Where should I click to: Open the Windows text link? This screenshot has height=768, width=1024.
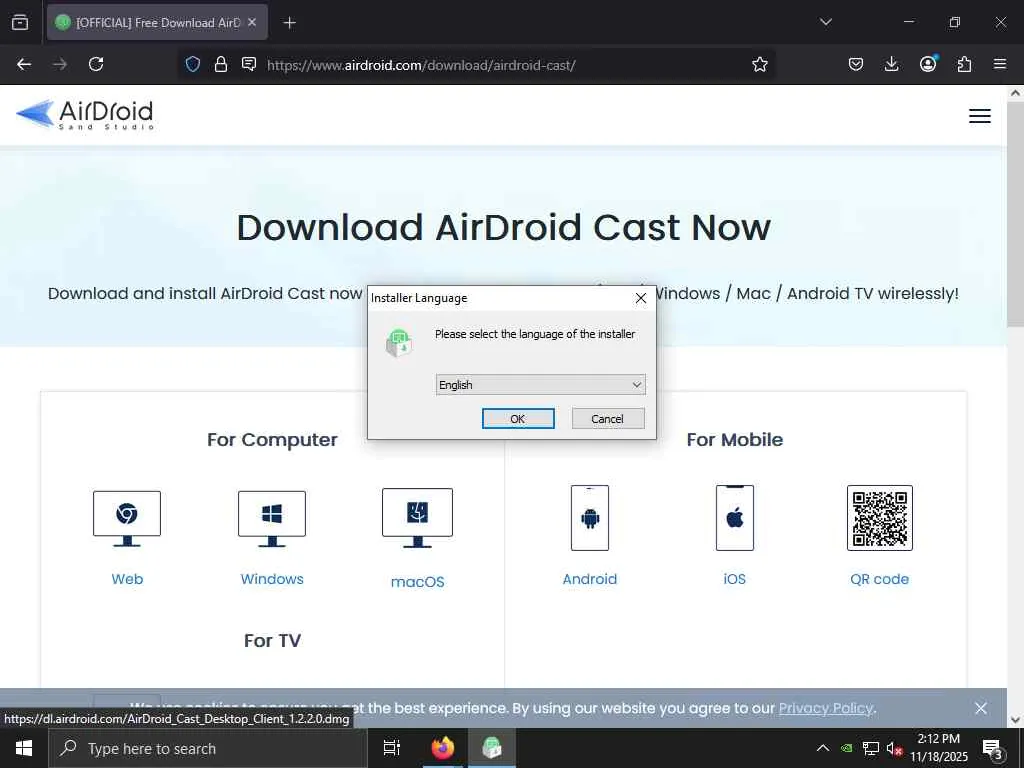pos(272,579)
